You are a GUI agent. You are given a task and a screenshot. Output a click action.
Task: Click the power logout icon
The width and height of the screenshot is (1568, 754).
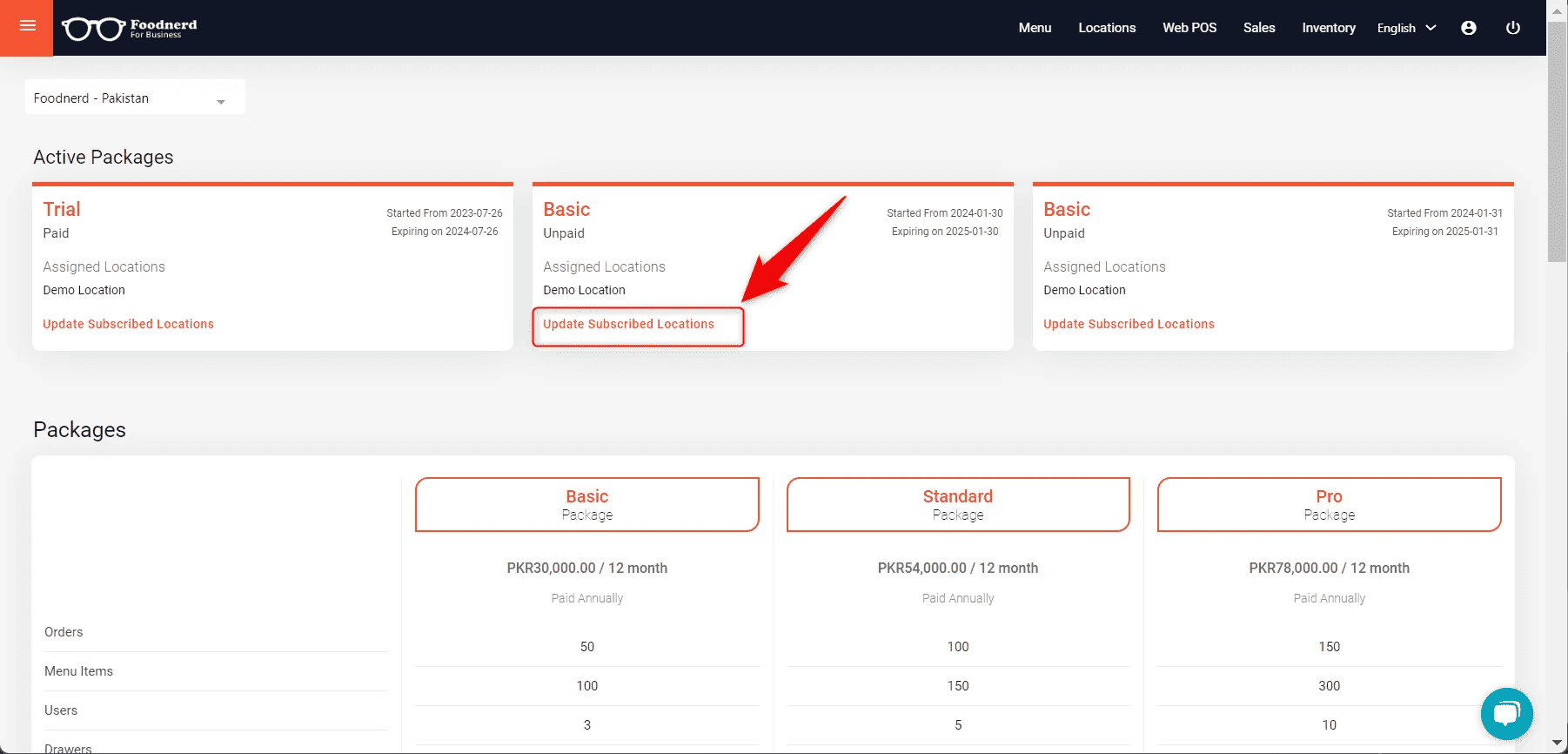click(1513, 28)
